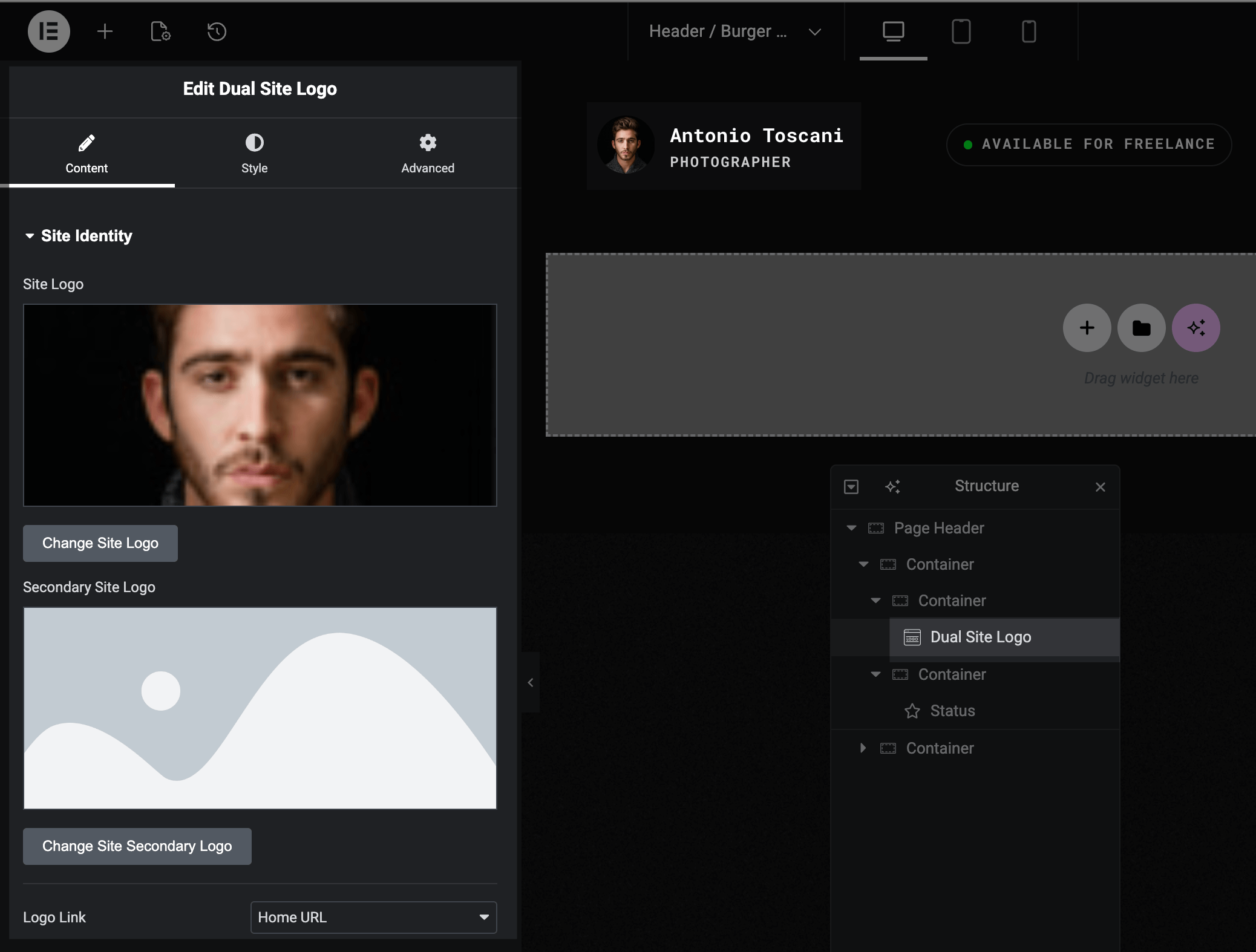Click the secondary logo placeholder image

coord(260,708)
